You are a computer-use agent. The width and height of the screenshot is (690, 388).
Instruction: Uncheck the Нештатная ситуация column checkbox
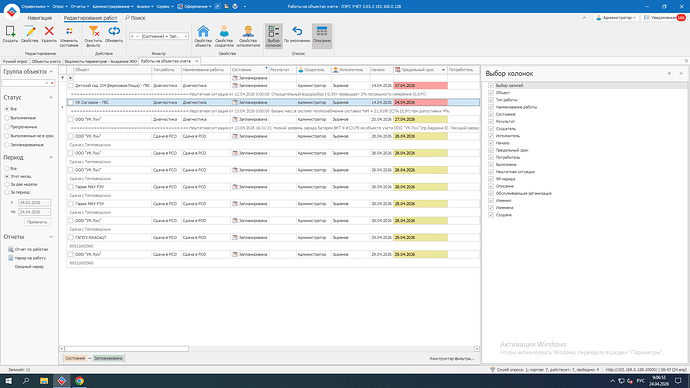491,172
